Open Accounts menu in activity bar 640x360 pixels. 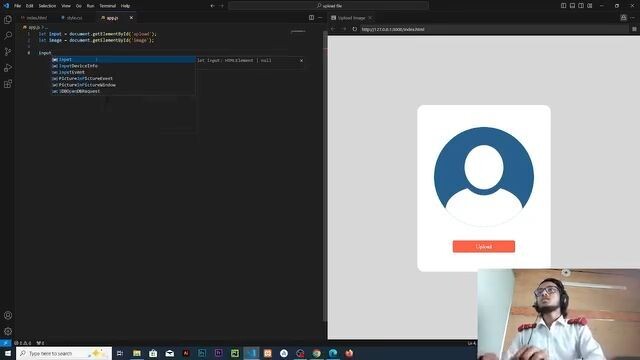click(8, 315)
